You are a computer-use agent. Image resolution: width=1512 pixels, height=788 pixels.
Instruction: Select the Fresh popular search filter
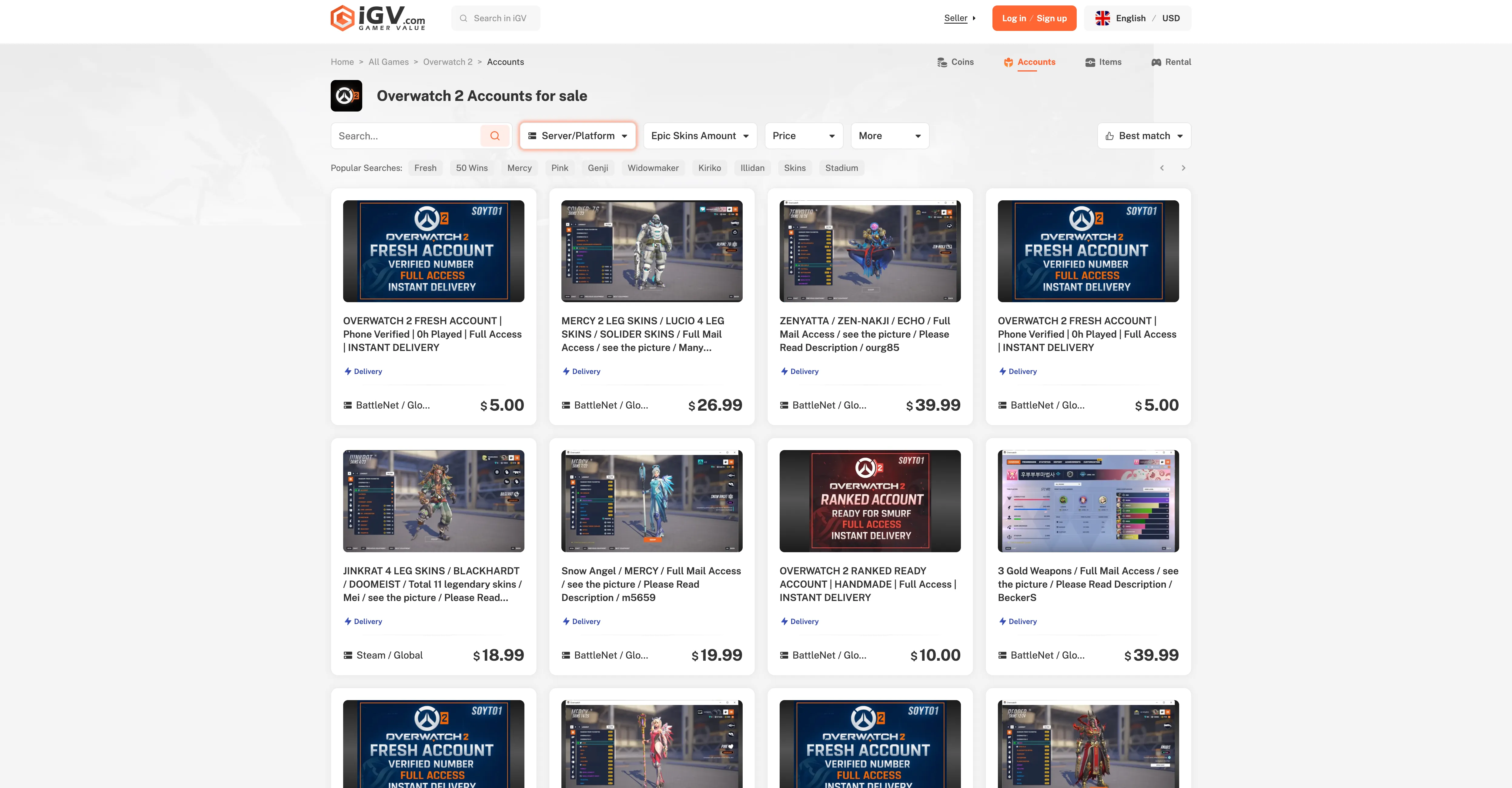(x=425, y=168)
